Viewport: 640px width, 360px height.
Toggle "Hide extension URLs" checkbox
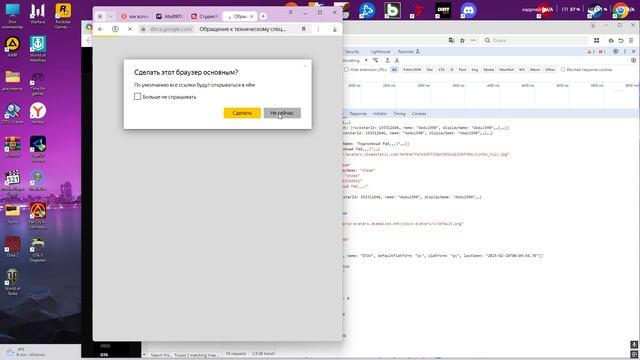[346, 70]
